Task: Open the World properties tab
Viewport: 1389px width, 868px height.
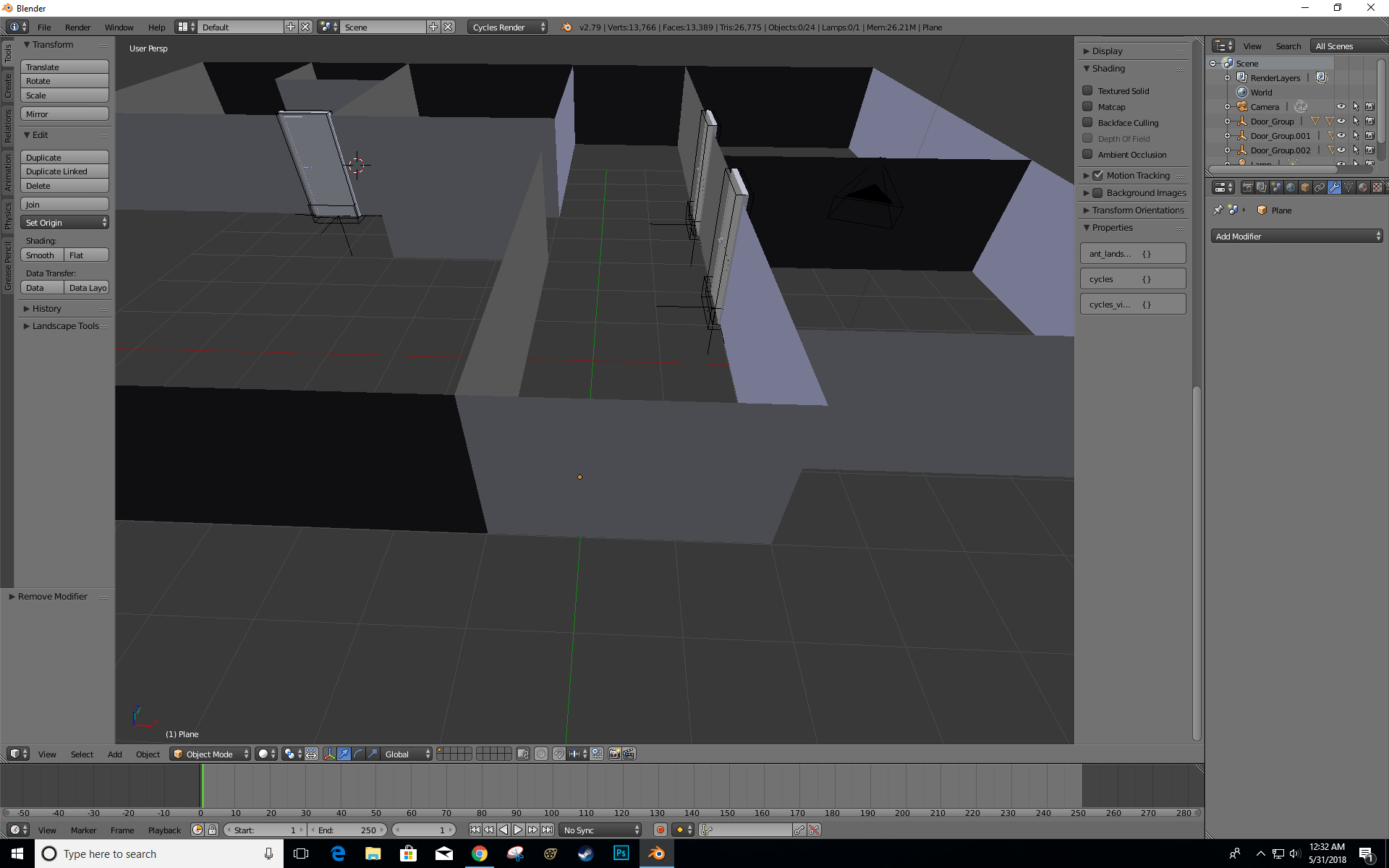Action: tap(1291, 187)
